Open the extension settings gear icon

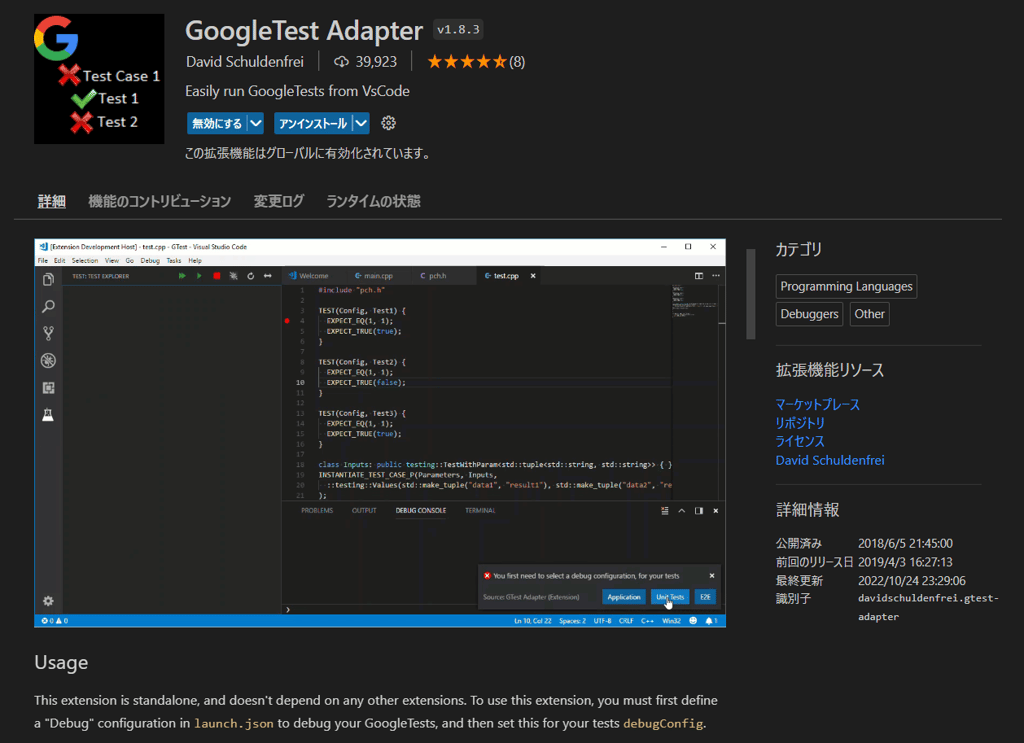pyautogui.click(x=388, y=123)
